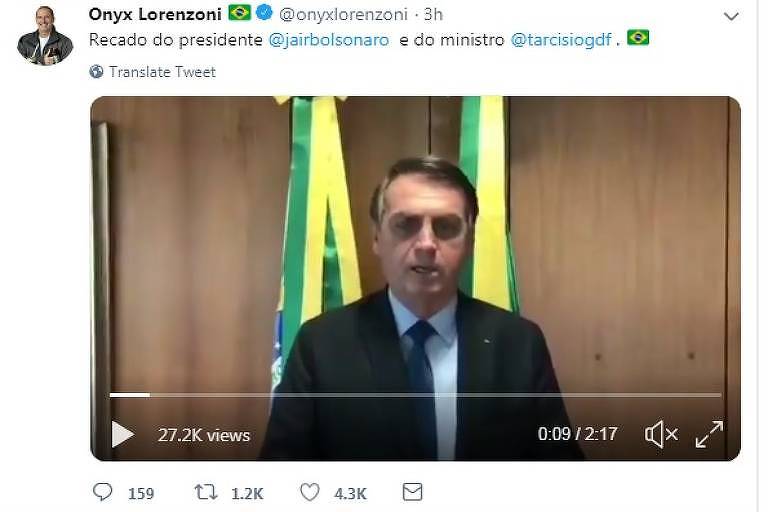Click the blue verified badge icon
Image resolution: width=768 pixels, height=512 pixels.
tap(264, 13)
